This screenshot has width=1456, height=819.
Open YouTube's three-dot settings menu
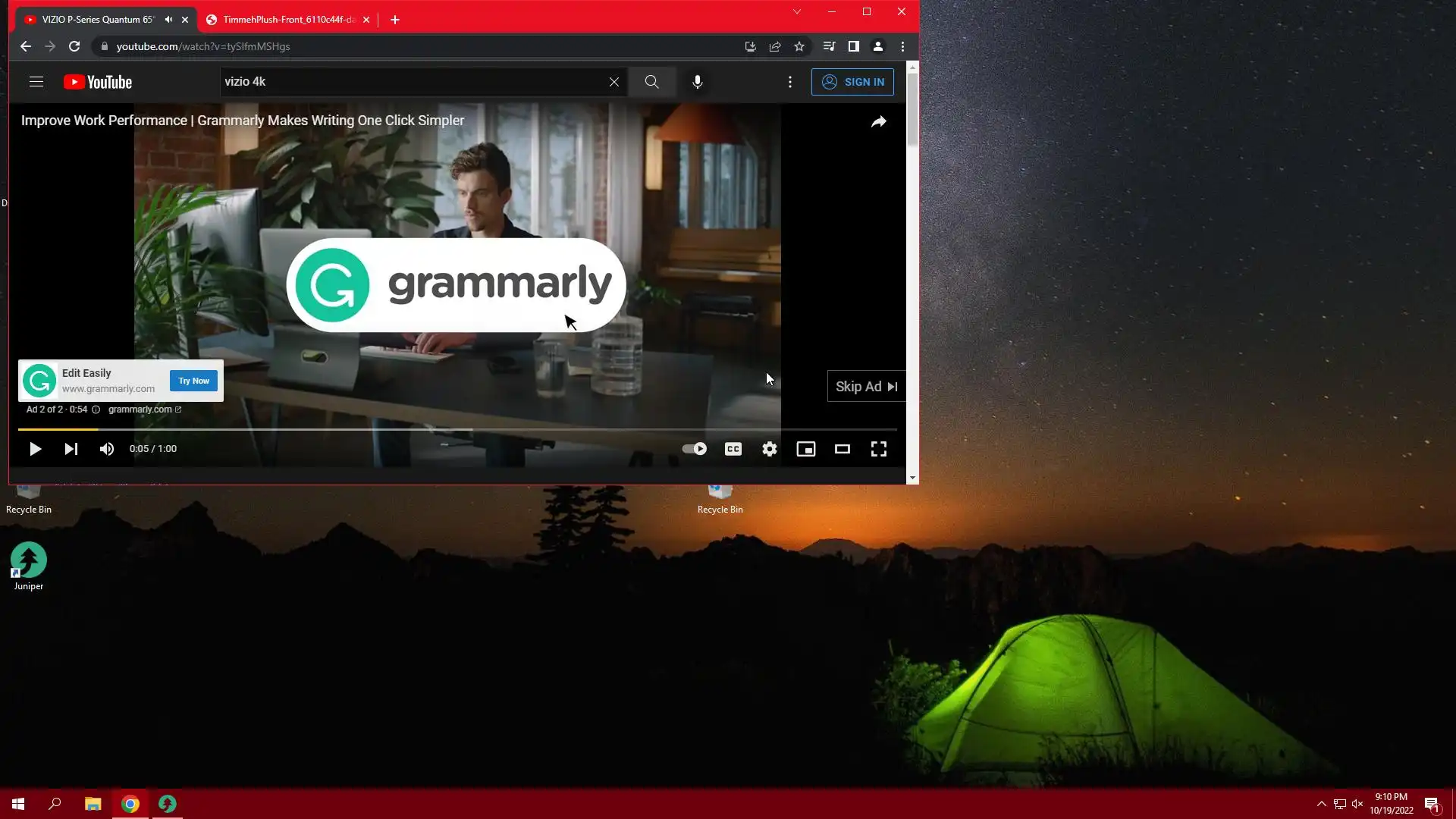click(789, 82)
